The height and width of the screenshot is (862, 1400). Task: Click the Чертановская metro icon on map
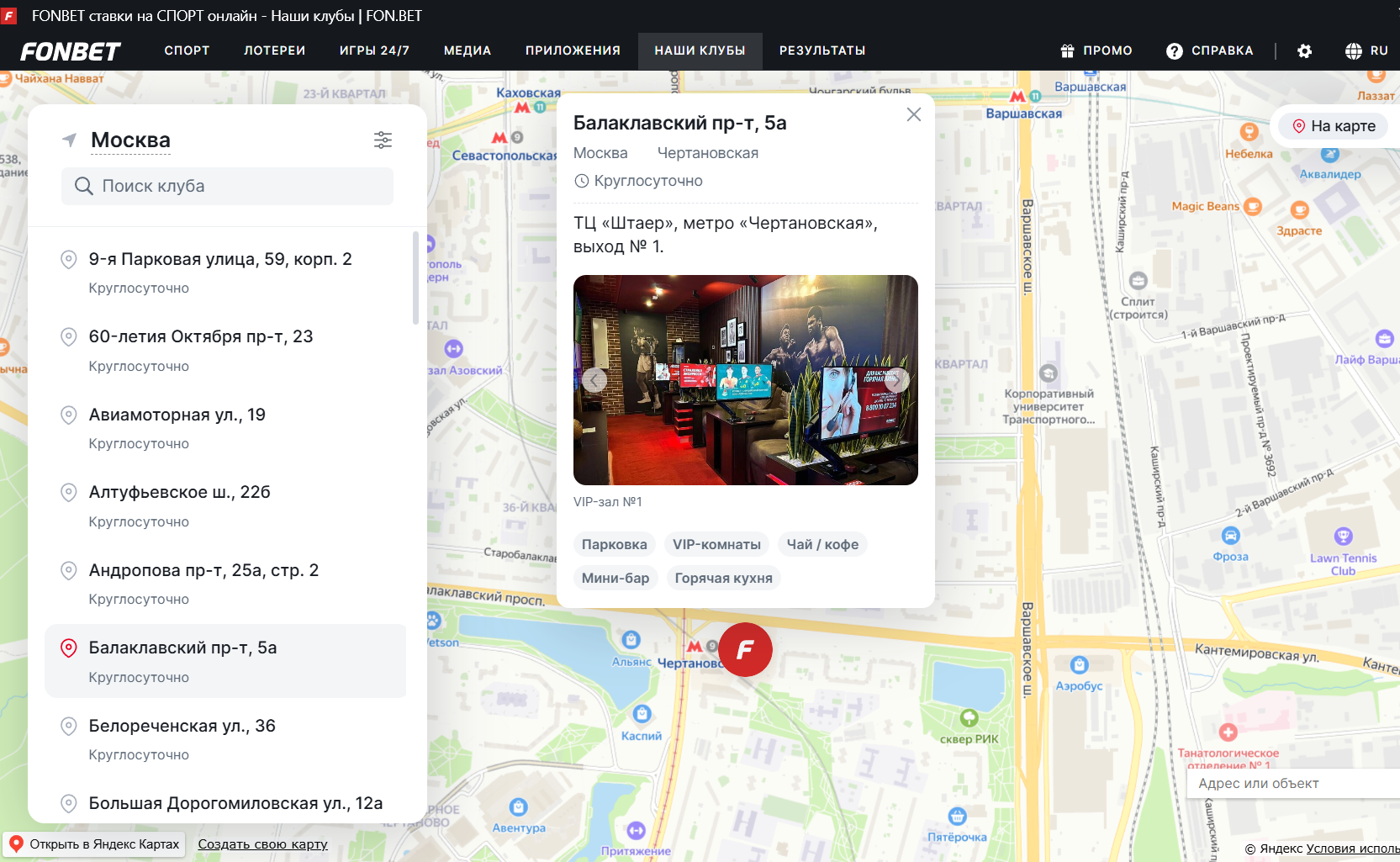695,647
